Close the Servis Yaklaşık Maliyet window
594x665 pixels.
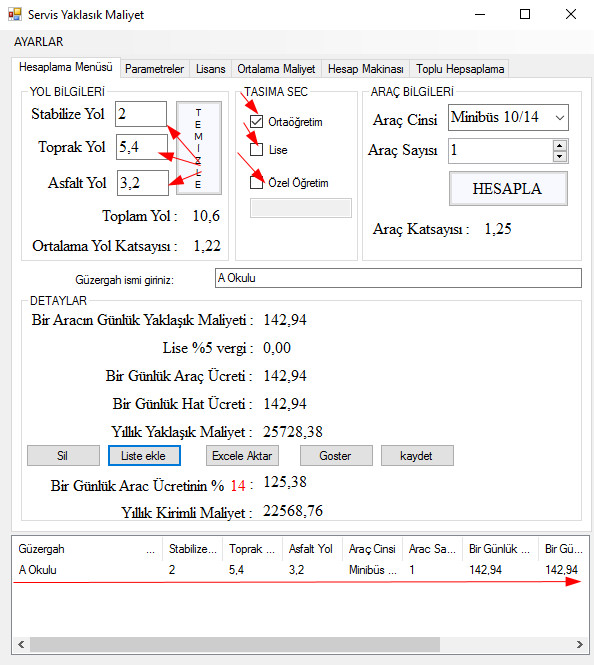(x=571, y=14)
